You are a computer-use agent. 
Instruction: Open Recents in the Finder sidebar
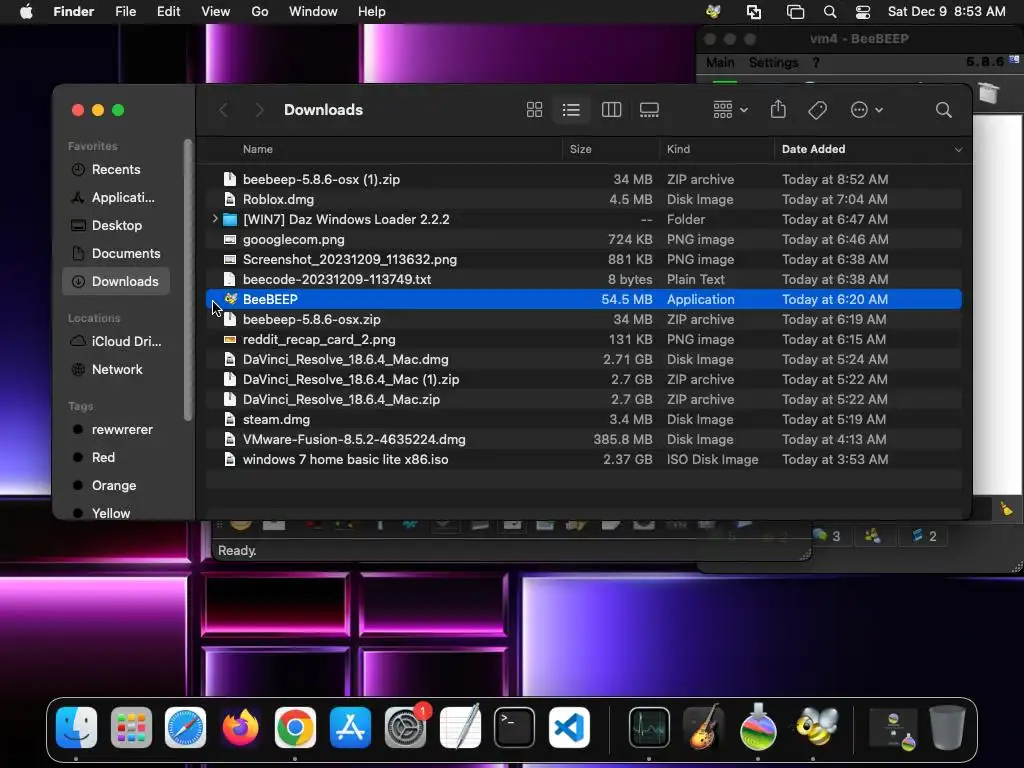tap(116, 169)
